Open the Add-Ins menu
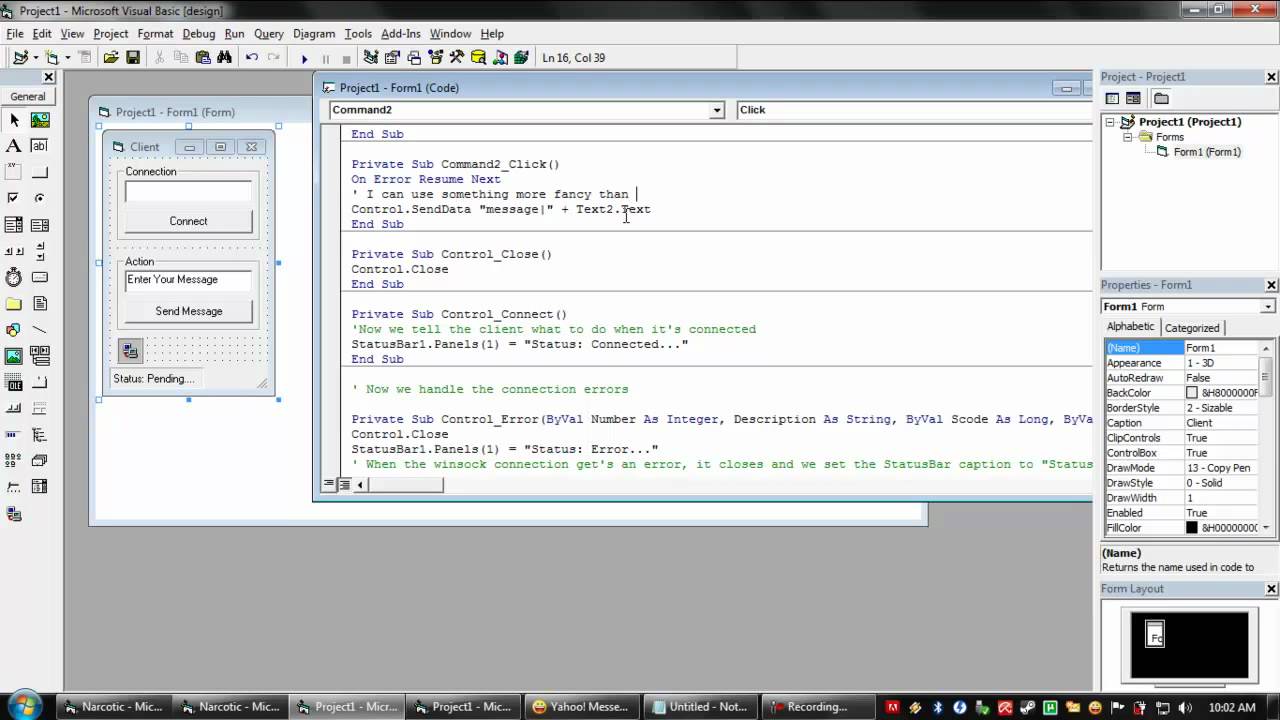Image resolution: width=1280 pixels, height=720 pixels. 401,33
